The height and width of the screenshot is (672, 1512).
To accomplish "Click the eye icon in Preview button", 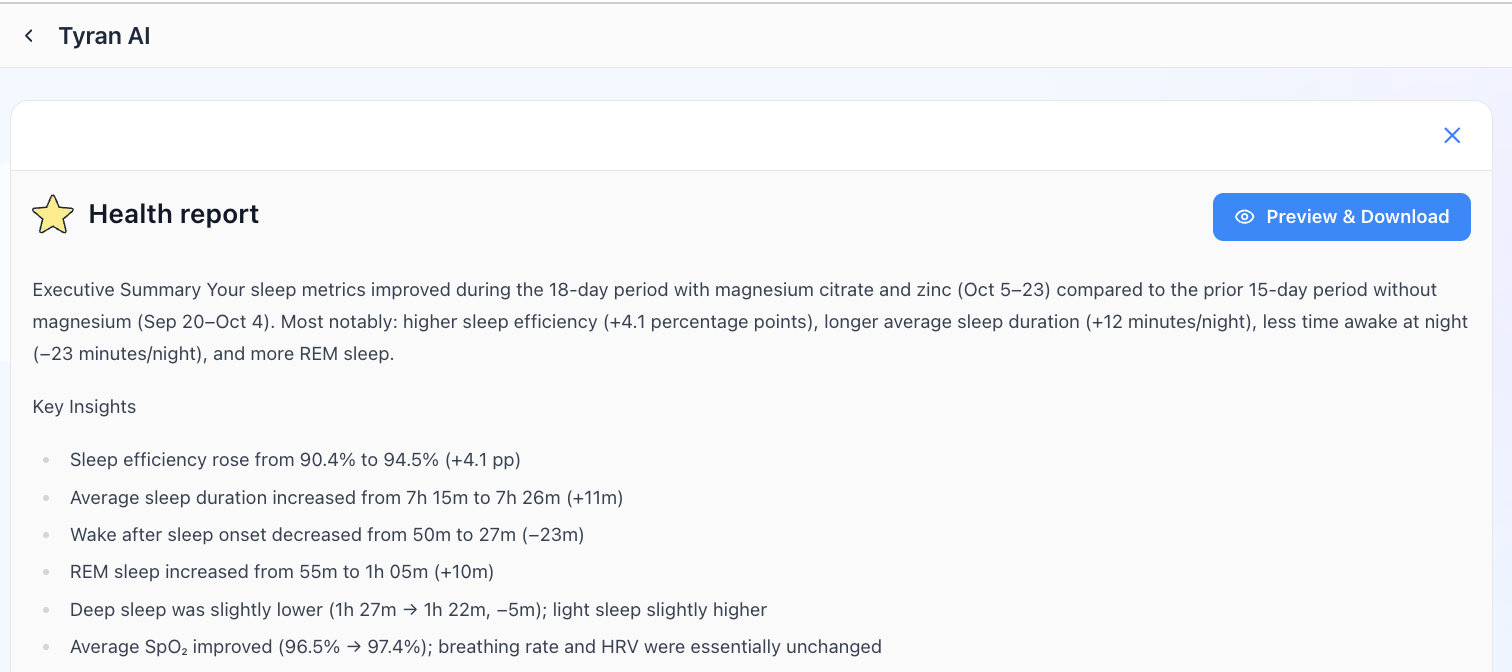I will (x=1244, y=217).
